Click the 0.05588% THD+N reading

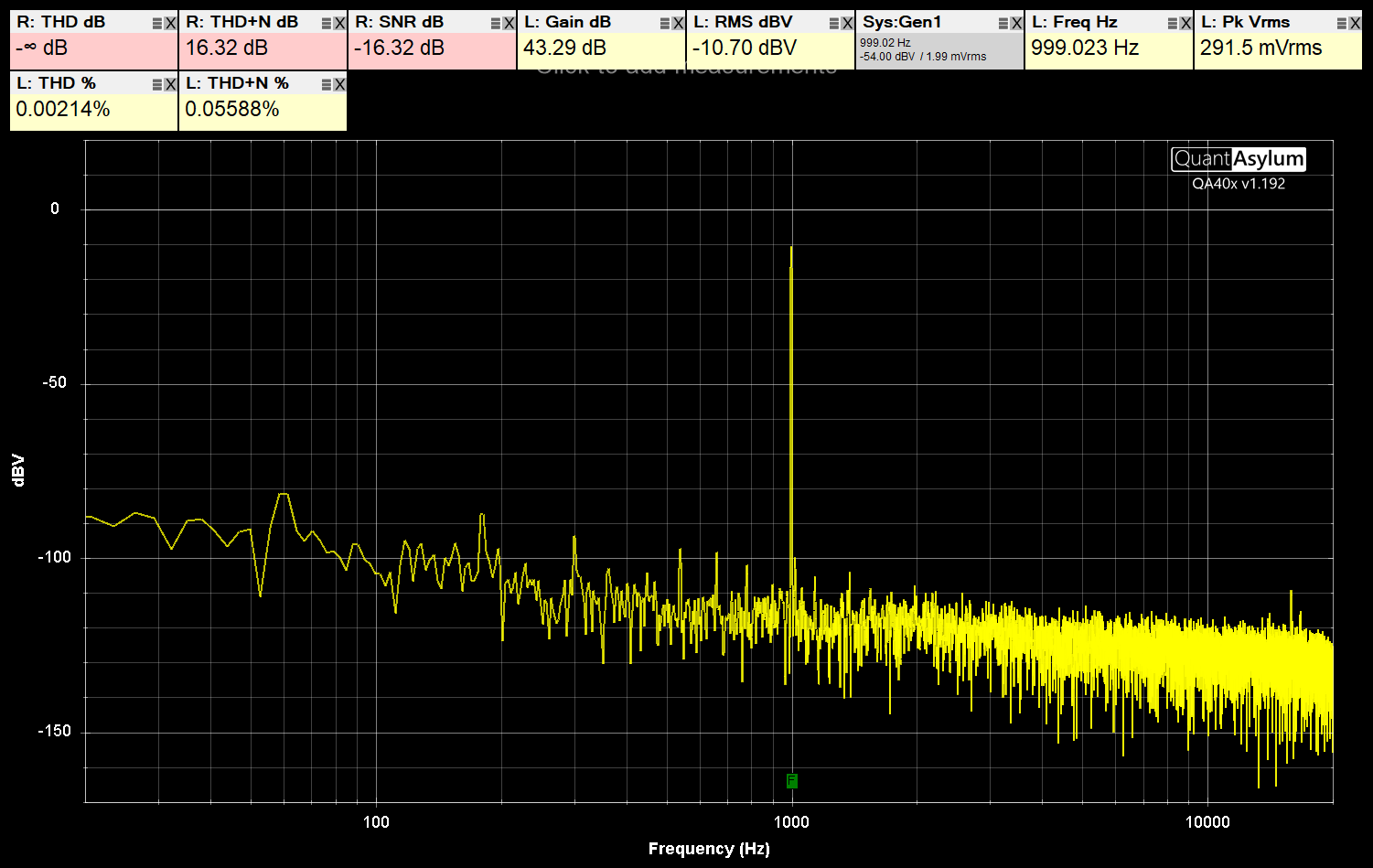click(232, 110)
